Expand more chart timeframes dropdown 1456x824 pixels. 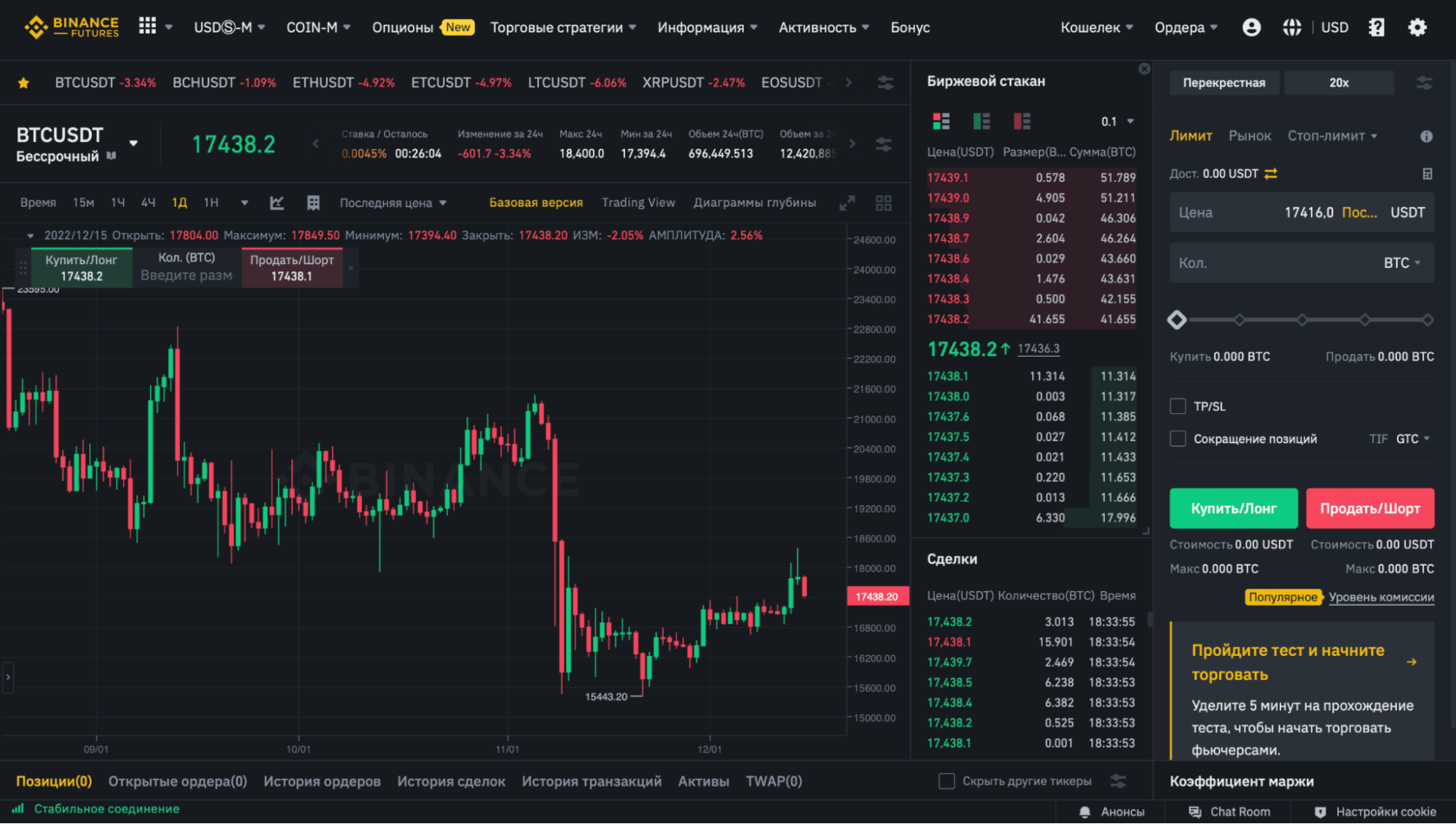244,203
